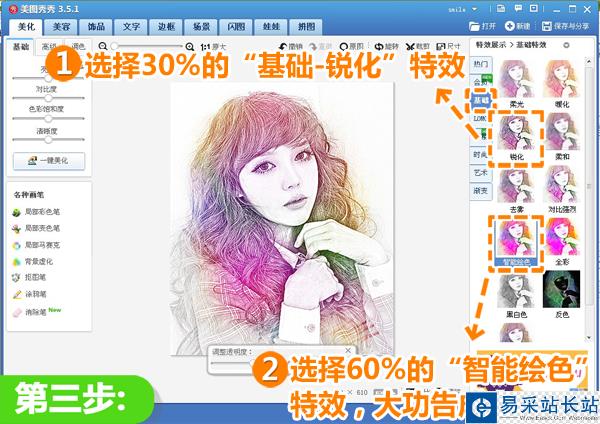Screen dimensions: 600x424
Task: Go to the 文字 tab
Action: (x=131, y=27)
